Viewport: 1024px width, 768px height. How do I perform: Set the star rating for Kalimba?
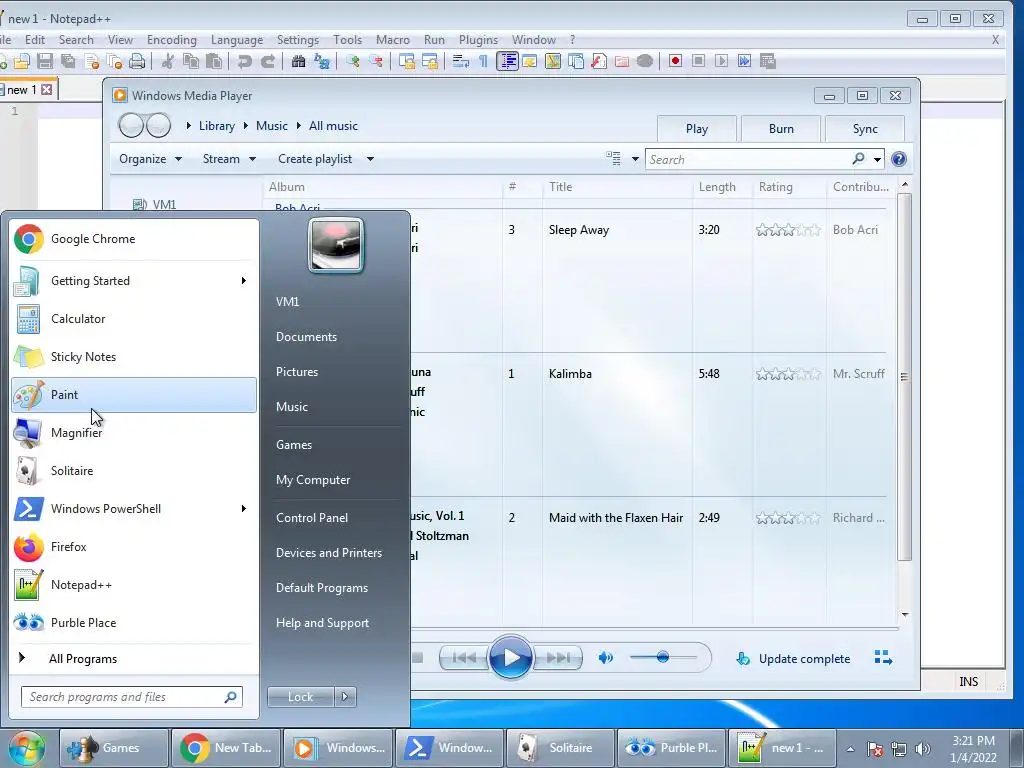[x=788, y=374]
